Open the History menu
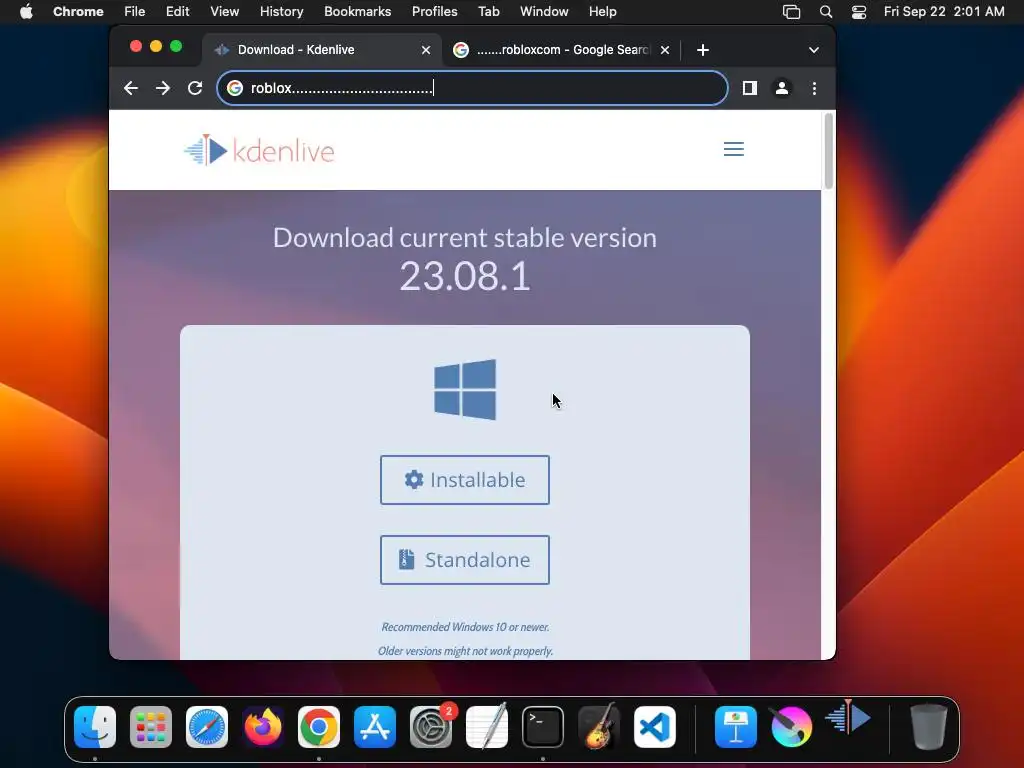 [281, 12]
